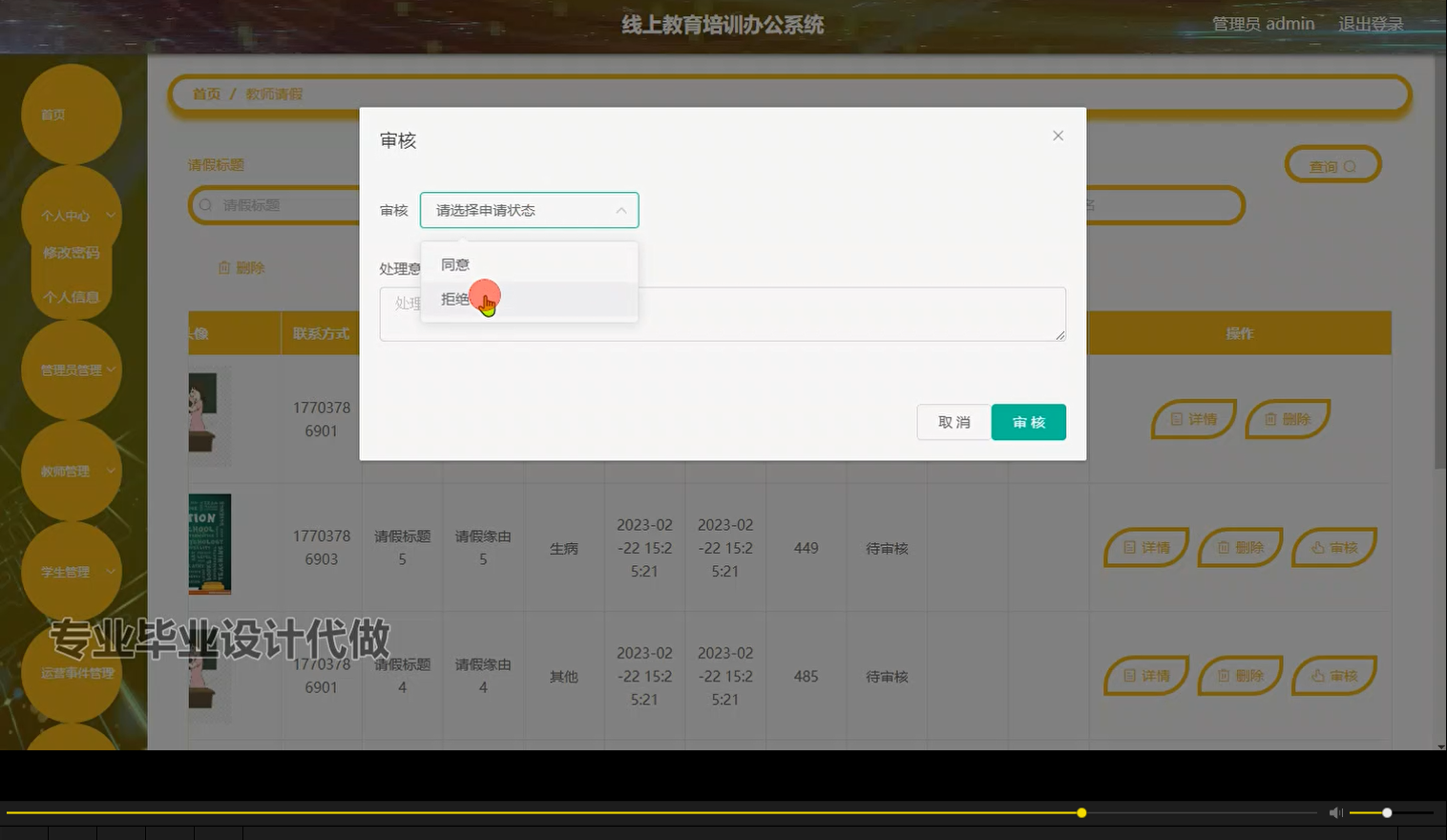1447x840 pixels.
Task: Click the magnifier icon in the 查询 button
Action: [x=1350, y=164]
